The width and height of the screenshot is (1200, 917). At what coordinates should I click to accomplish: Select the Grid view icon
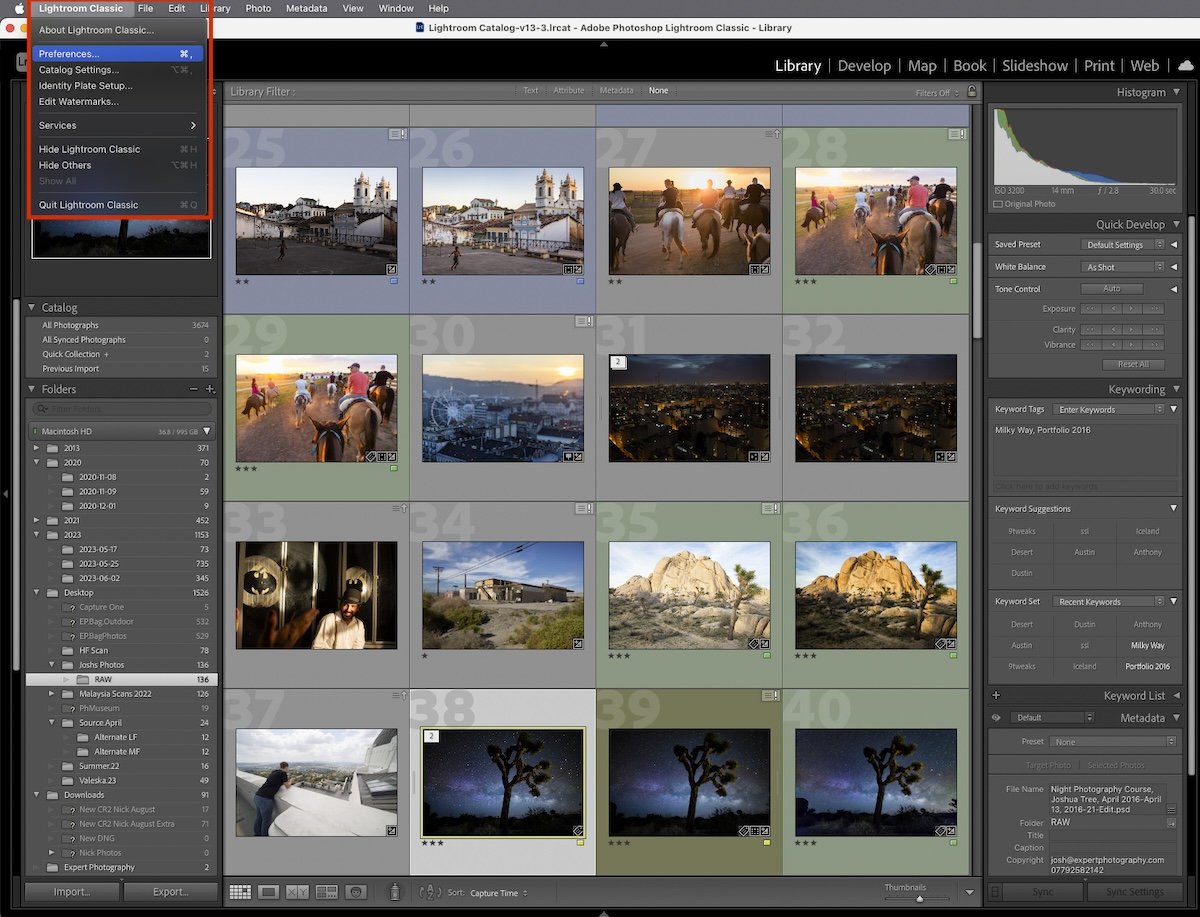point(240,892)
